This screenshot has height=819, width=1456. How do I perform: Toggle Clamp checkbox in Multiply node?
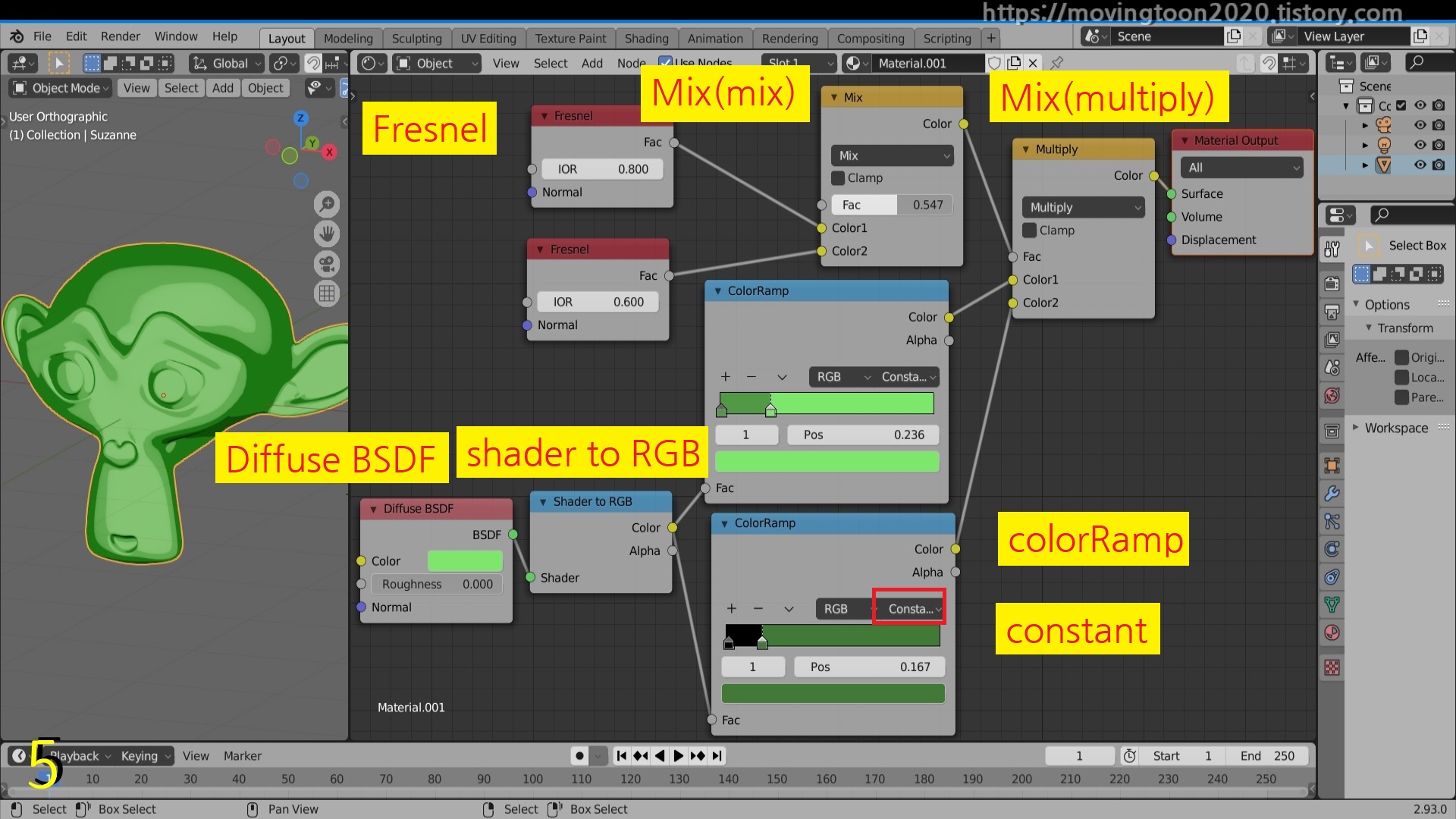1029,231
